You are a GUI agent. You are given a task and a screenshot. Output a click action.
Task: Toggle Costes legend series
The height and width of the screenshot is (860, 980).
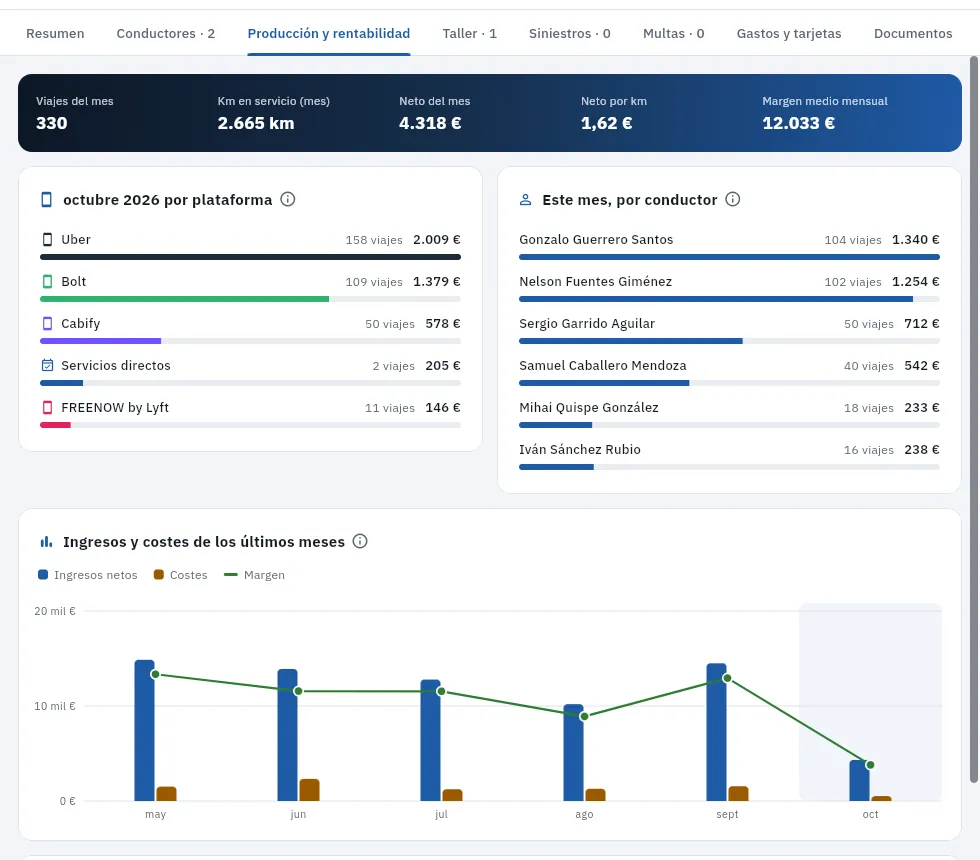point(181,575)
